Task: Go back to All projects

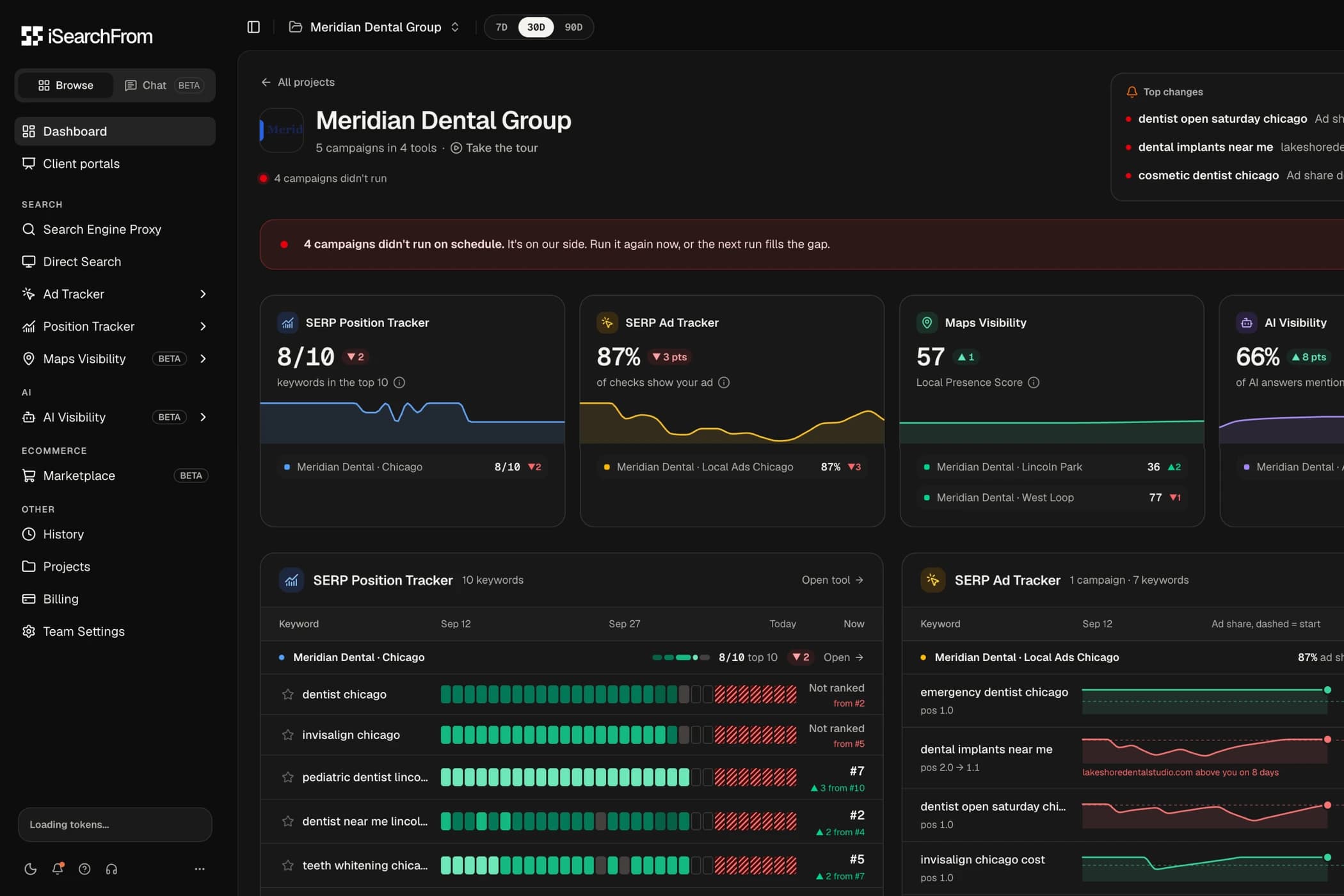Action: pyautogui.click(x=298, y=82)
